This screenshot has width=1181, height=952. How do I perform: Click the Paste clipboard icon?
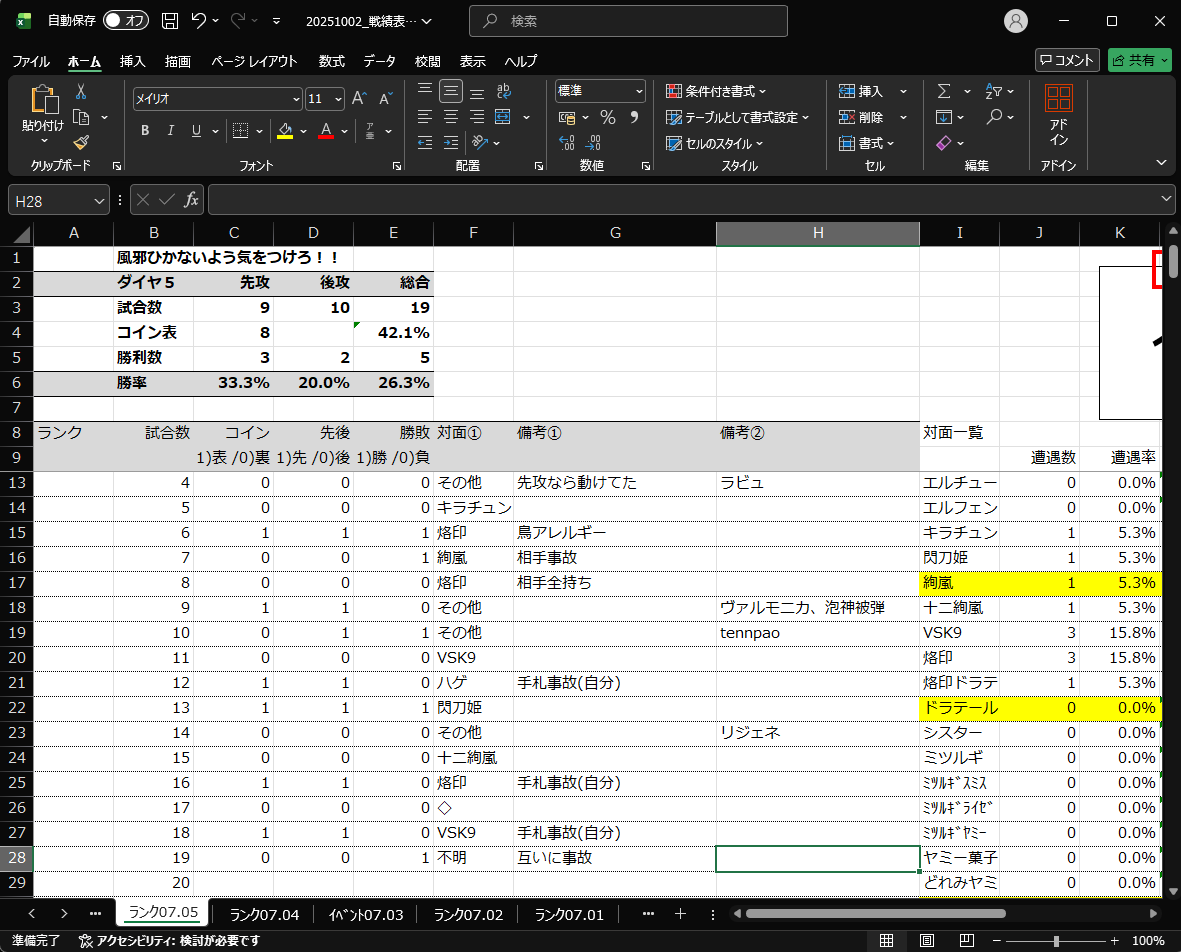[x=44, y=99]
